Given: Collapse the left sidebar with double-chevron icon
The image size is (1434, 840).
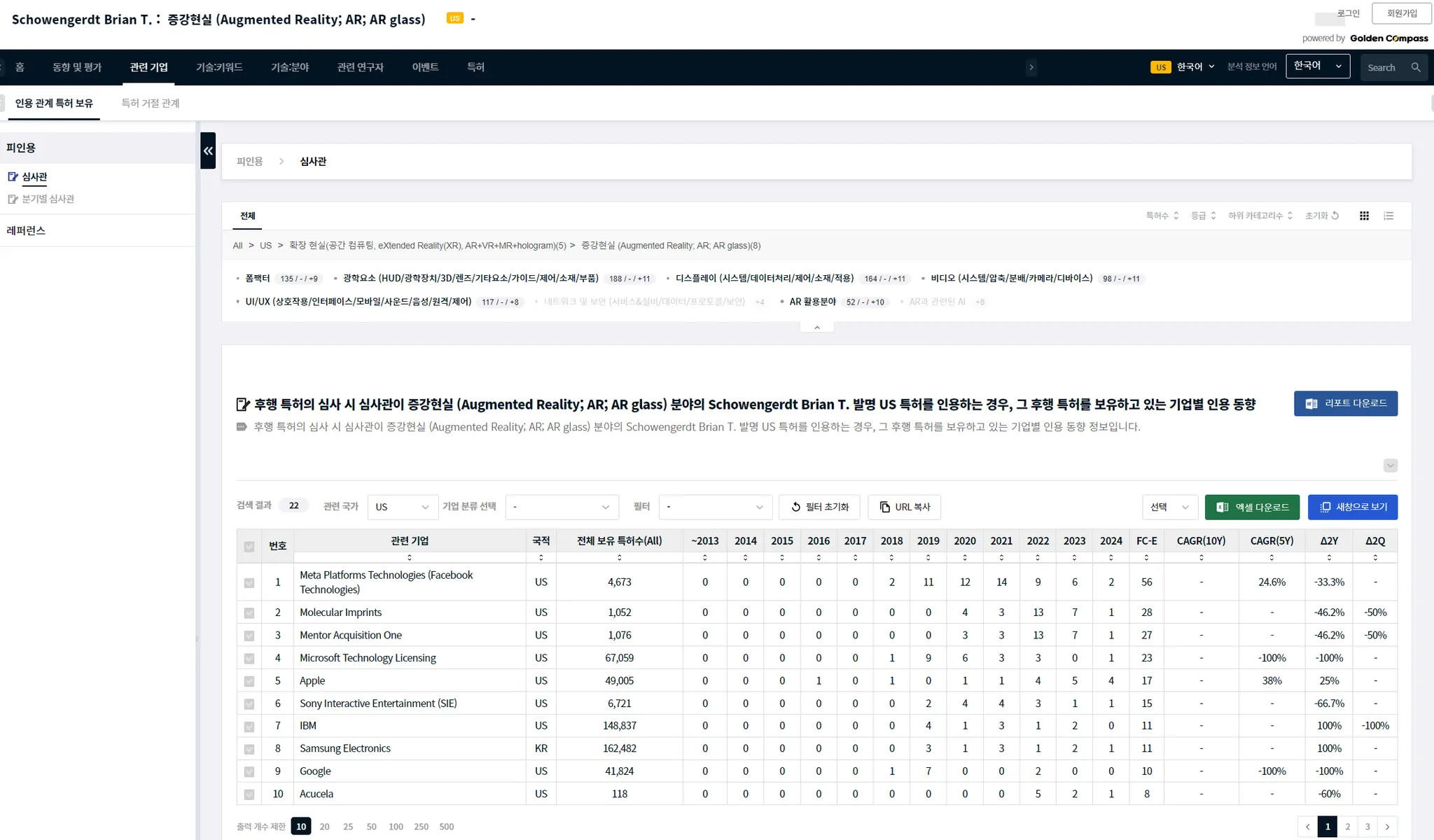Looking at the screenshot, I should [208, 150].
